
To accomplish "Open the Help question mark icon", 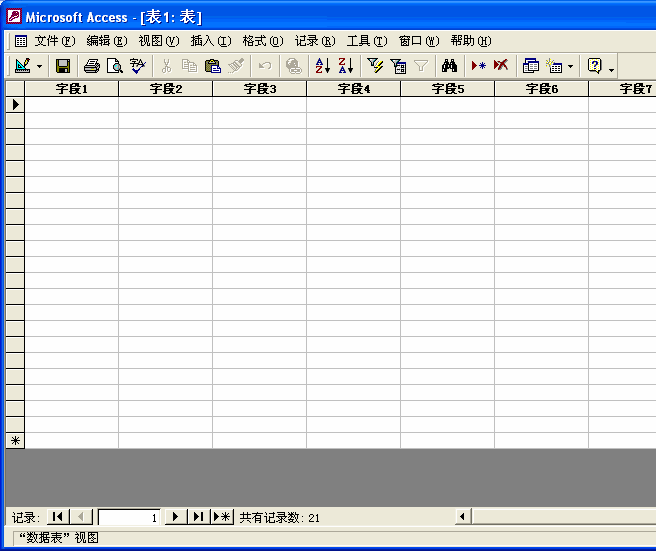I will tap(594, 66).
